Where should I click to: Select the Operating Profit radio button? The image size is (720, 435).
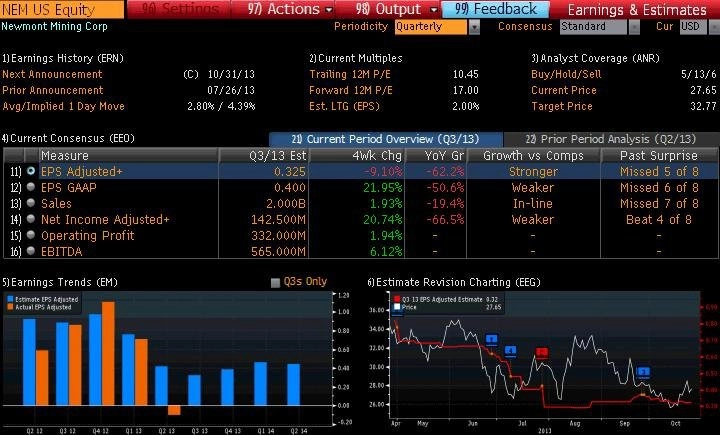[31, 235]
